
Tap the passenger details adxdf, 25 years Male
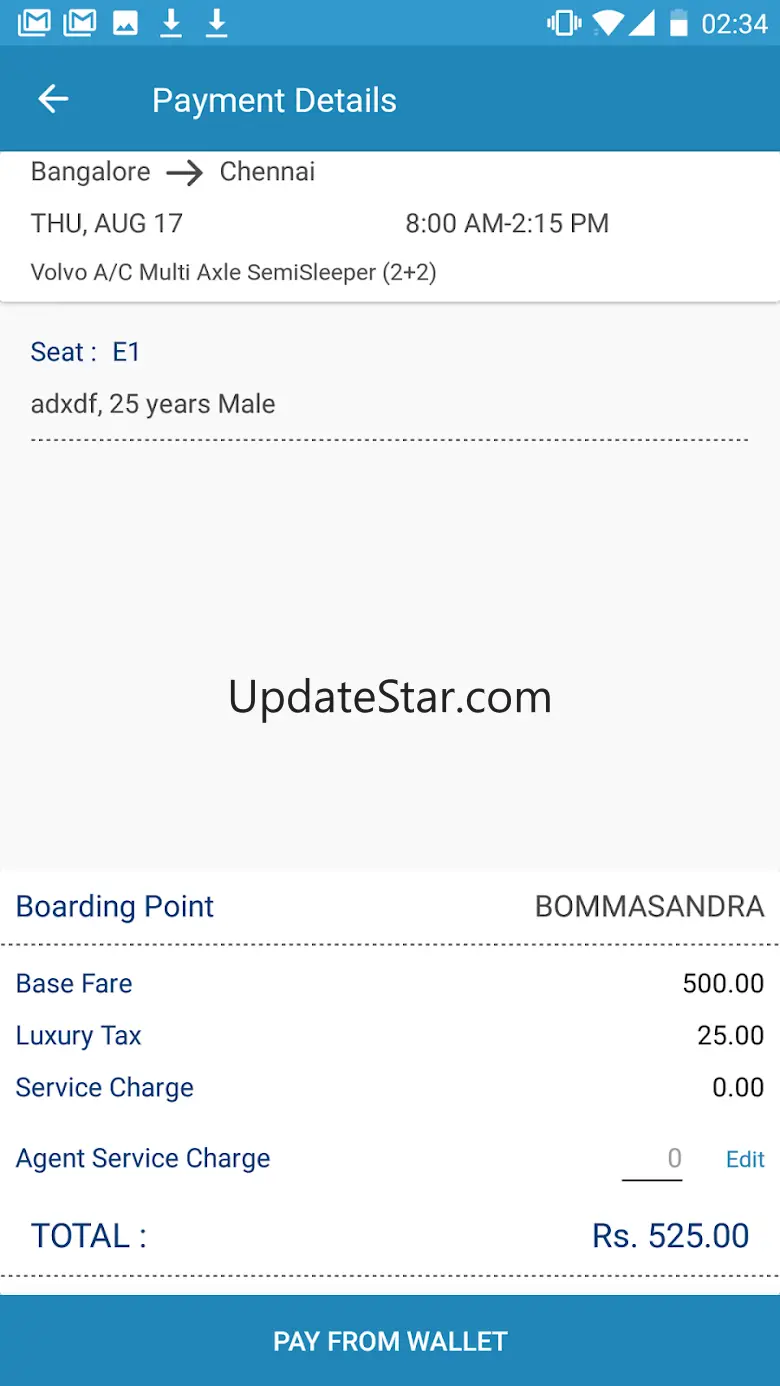click(153, 404)
